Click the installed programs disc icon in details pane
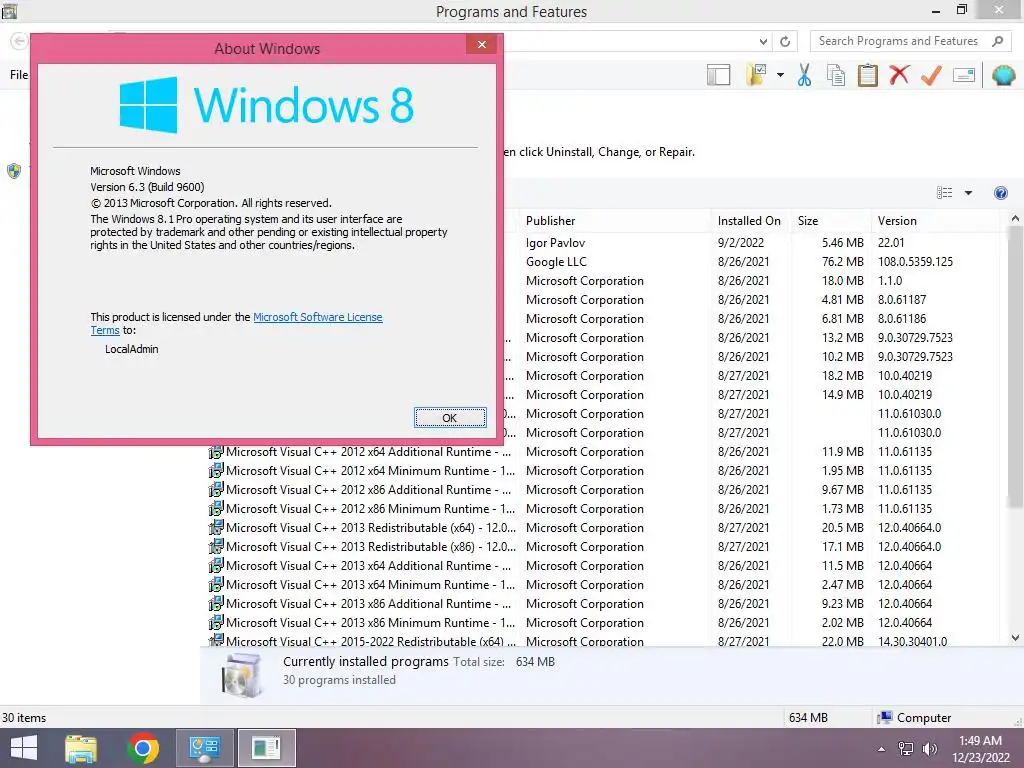This screenshot has height=768, width=1024. tap(242, 675)
